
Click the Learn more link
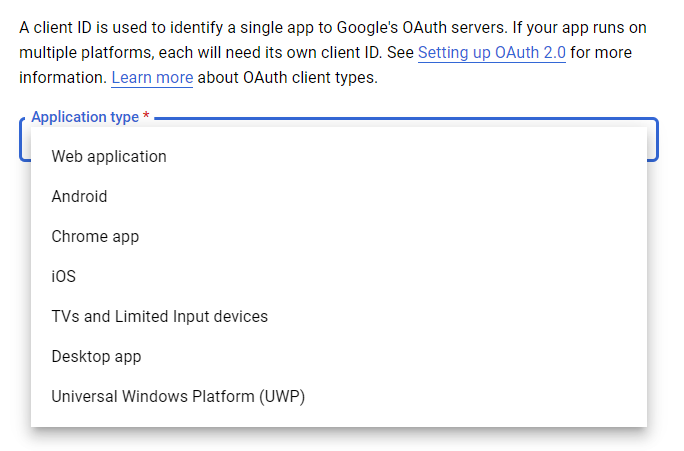tap(152, 78)
